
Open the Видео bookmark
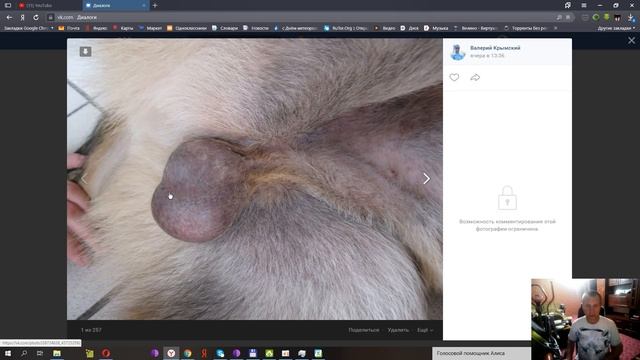coord(385,28)
